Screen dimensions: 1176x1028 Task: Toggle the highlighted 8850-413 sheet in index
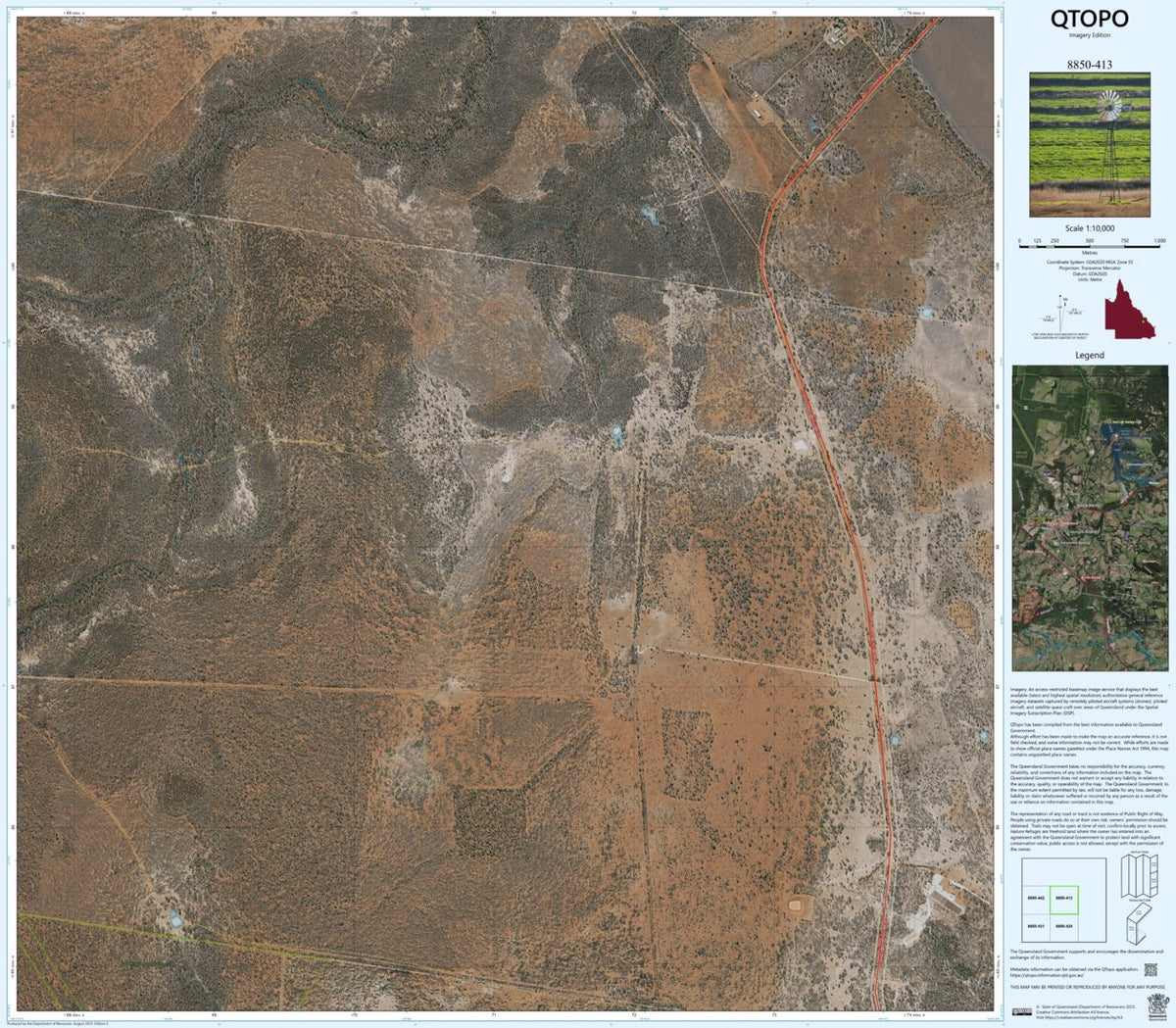click(x=1064, y=898)
